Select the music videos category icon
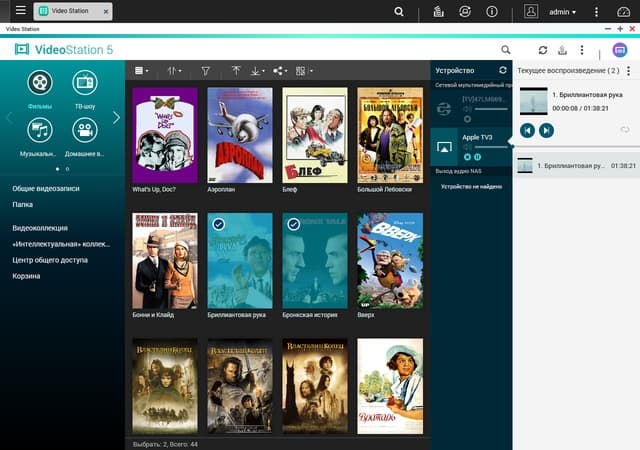 pos(40,130)
